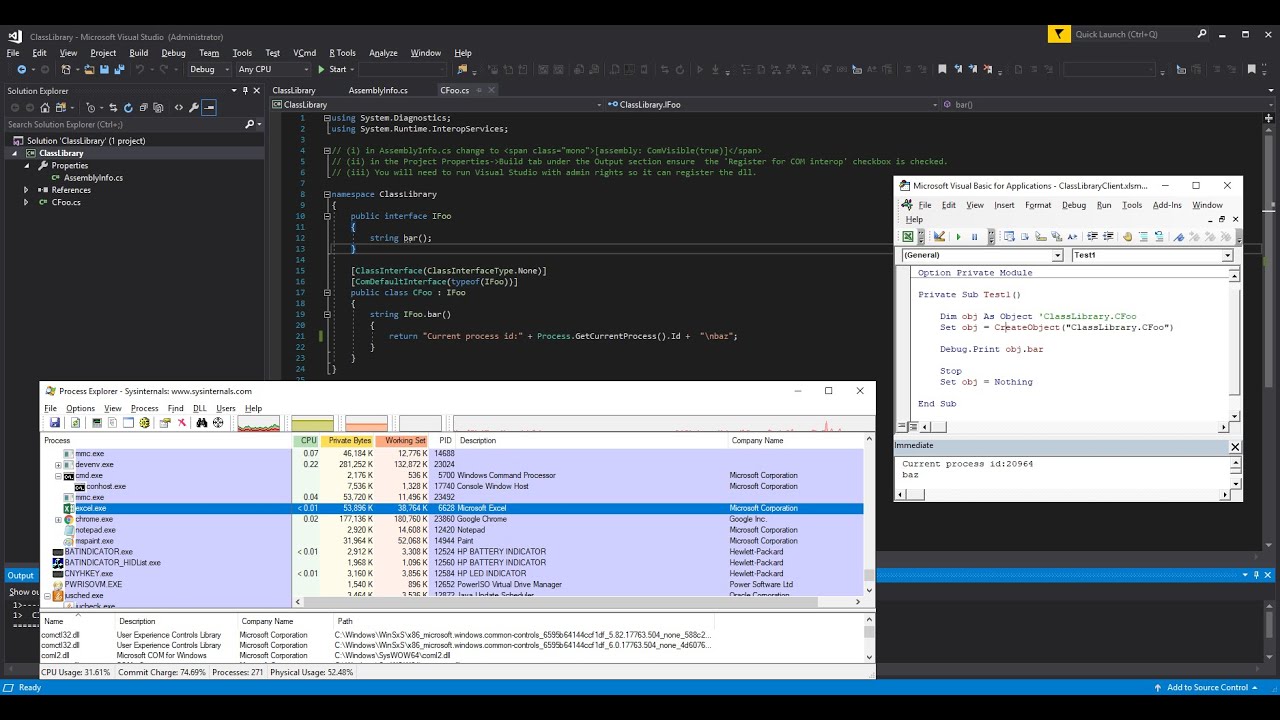Select AssemblyInfo.cs in Solution Explorer tree
Image resolution: width=1280 pixels, height=720 pixels.
[x=93, y=178]
